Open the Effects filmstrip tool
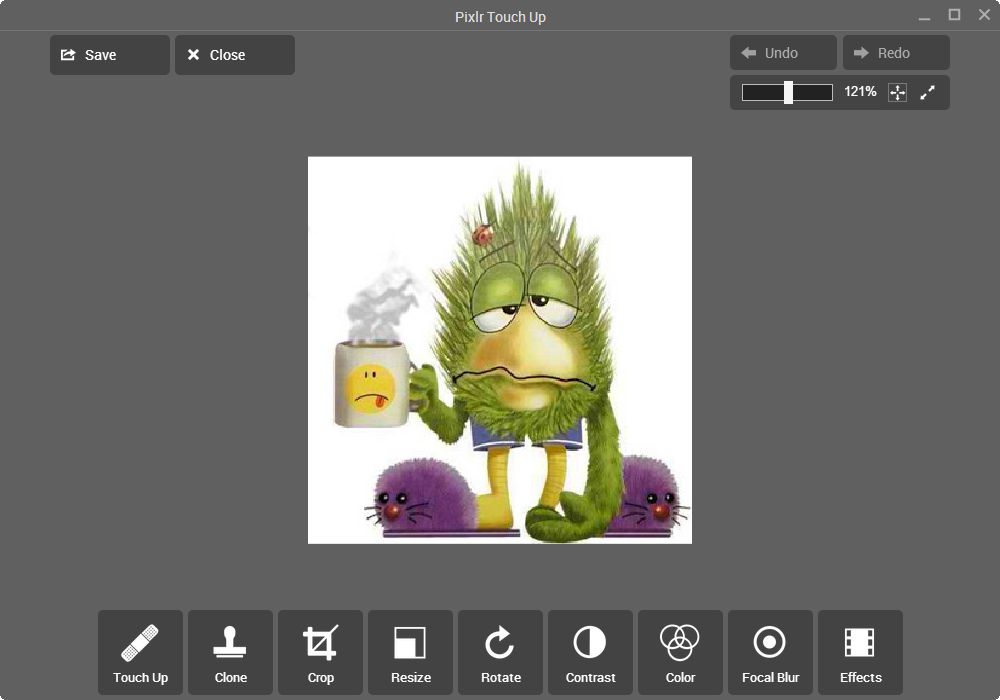Image resolution: width=1000 pixels, height=700 pixels. [860, 652]
